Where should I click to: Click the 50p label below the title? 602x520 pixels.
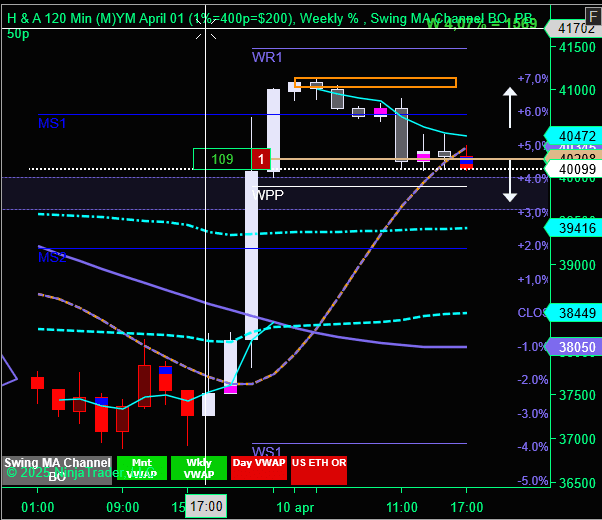[x=18, y=34]
